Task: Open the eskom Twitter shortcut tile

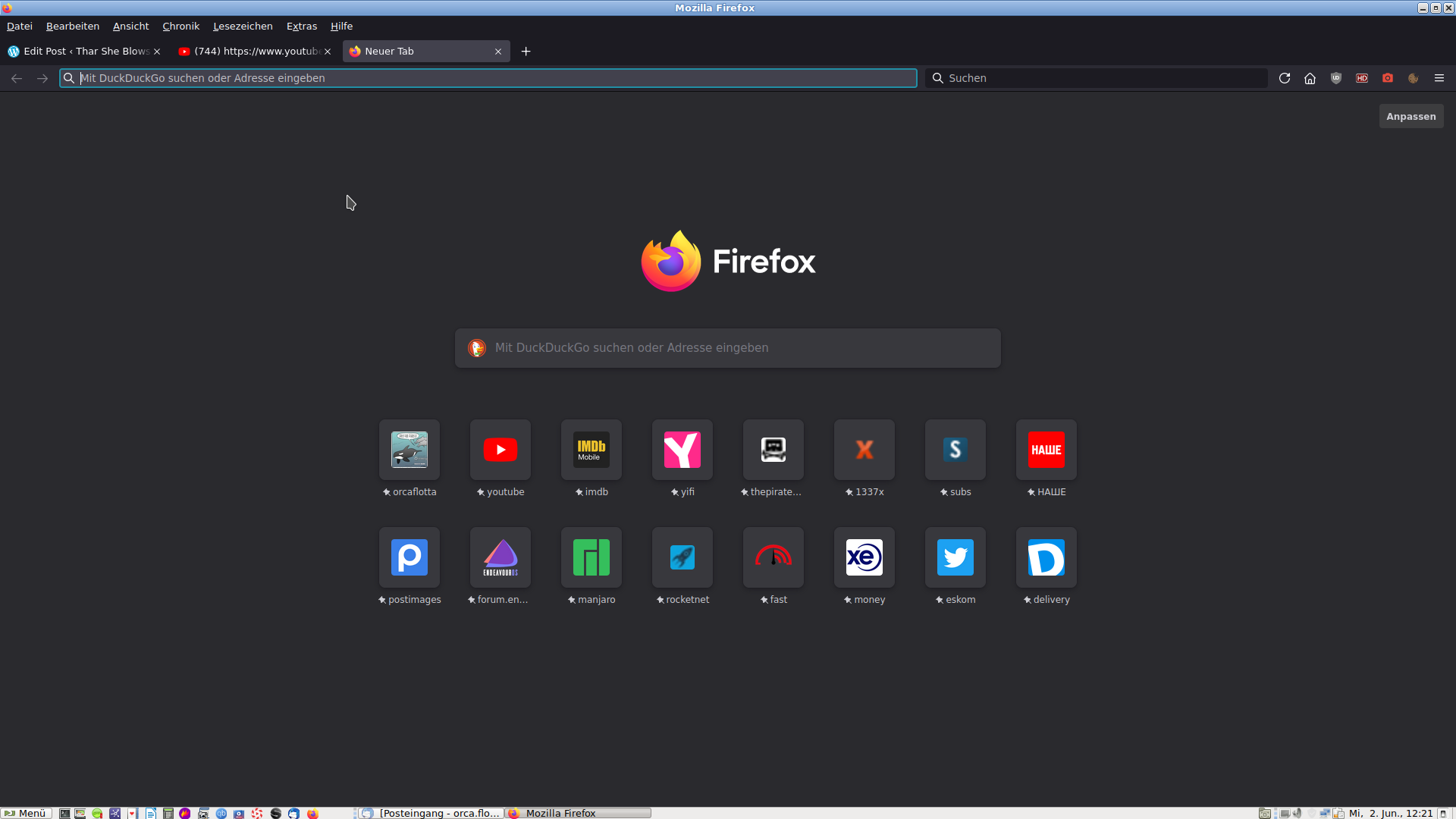Action: tap(955, 557)
